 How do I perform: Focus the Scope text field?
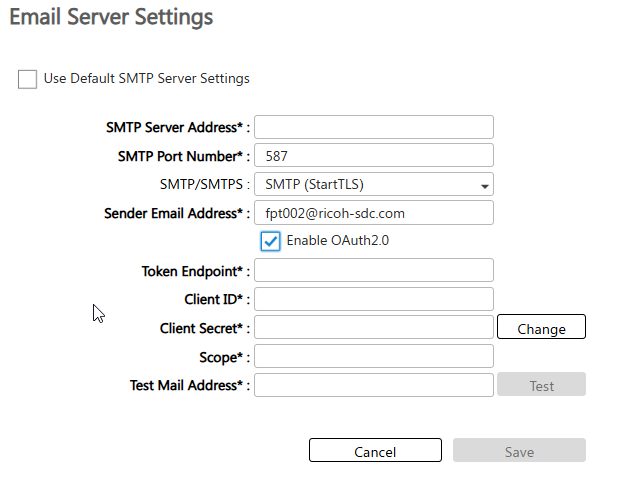374,357
